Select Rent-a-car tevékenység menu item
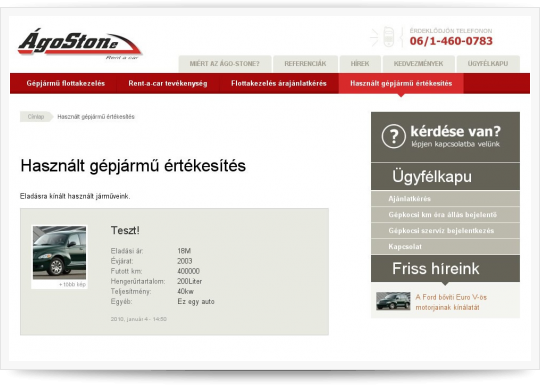 pyautogui.click(x=168, y=83)
